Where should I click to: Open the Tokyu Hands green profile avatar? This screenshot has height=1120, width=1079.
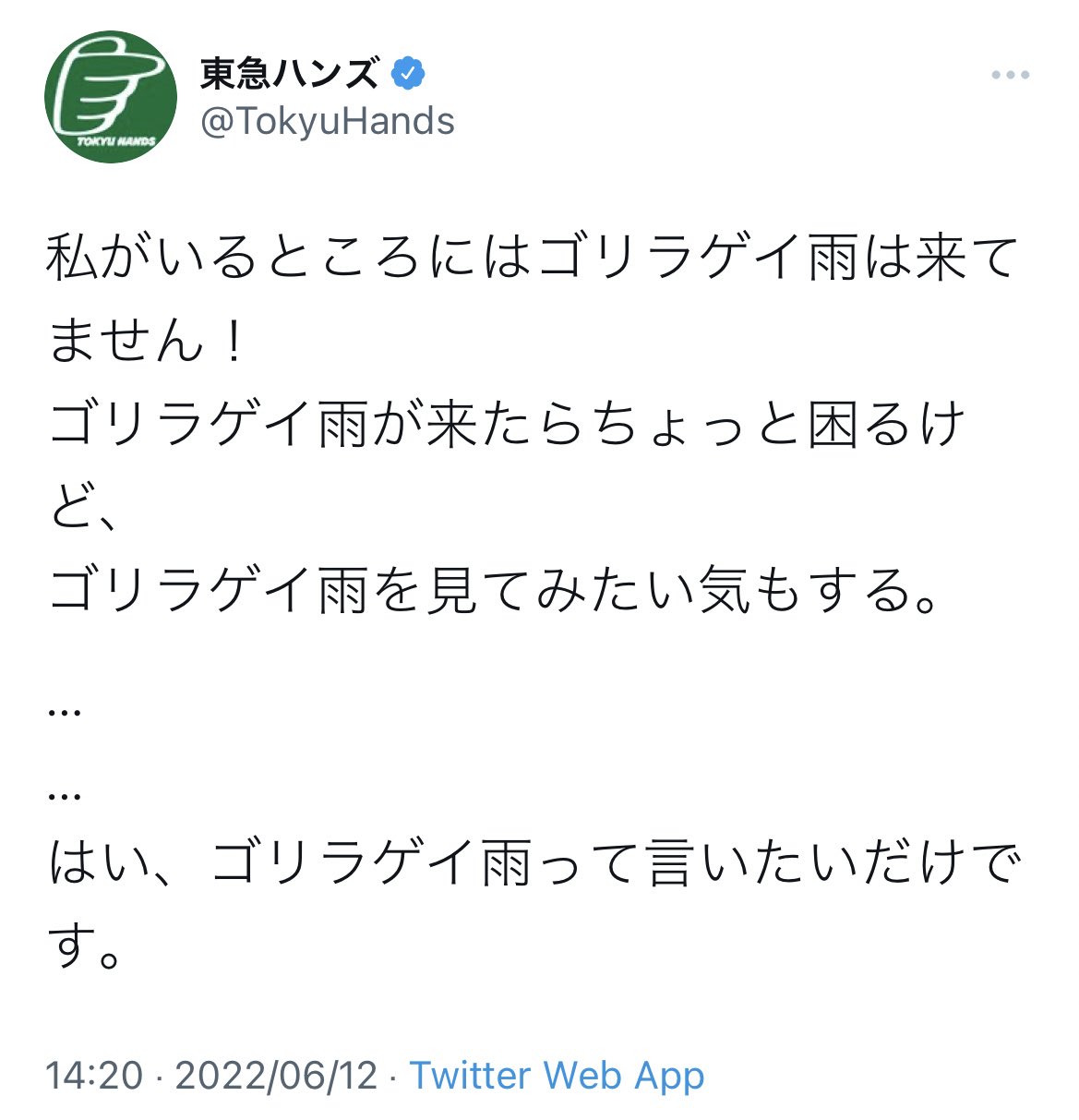coord(111,97)
